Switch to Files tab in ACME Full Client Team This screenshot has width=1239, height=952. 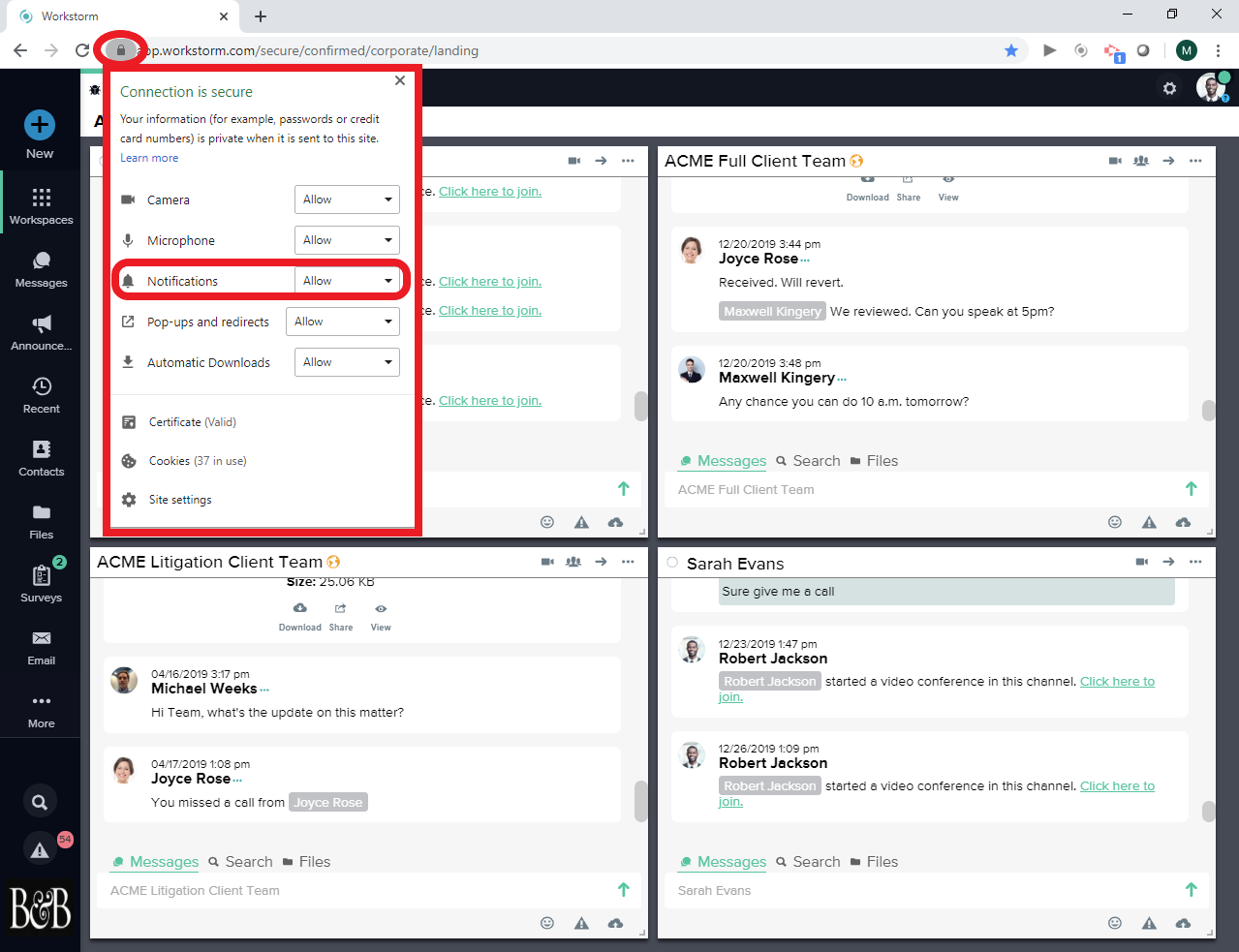coord(874,461)
